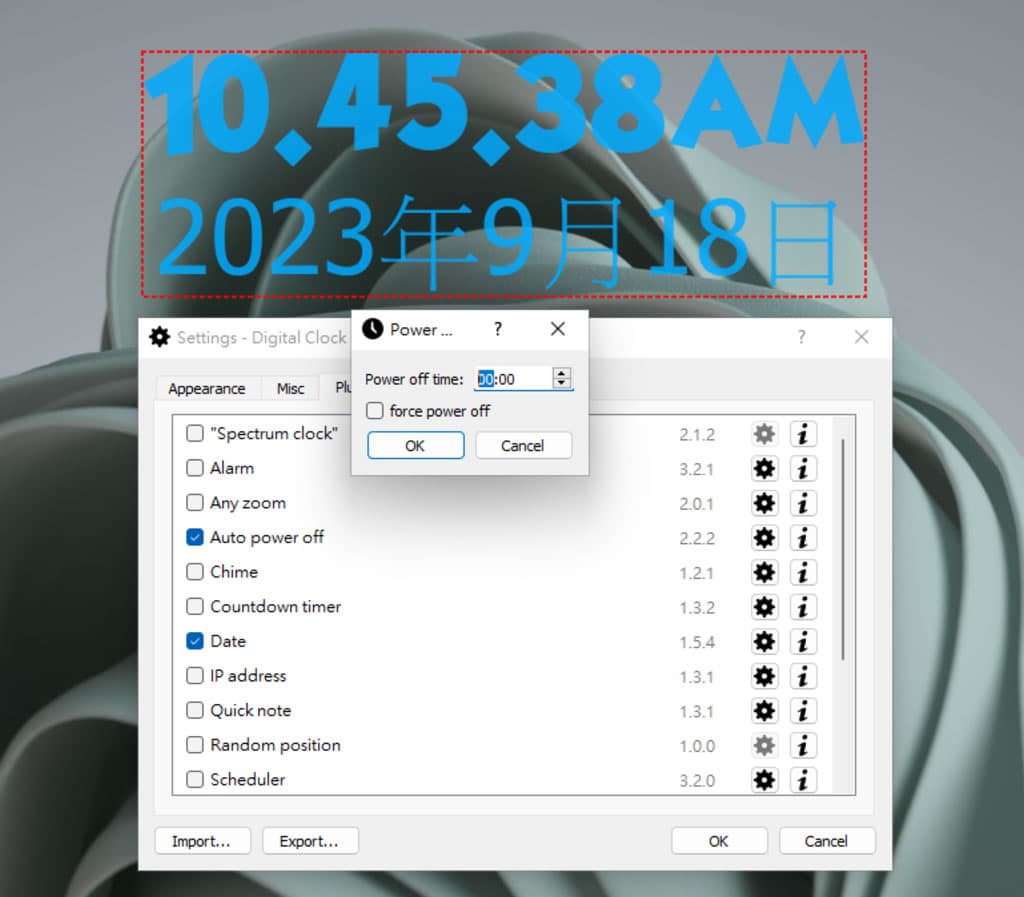Open settings gear for Random position plugin
Image resolution: width=1024 pixels, height=897 pixels.
click(764, 746)
